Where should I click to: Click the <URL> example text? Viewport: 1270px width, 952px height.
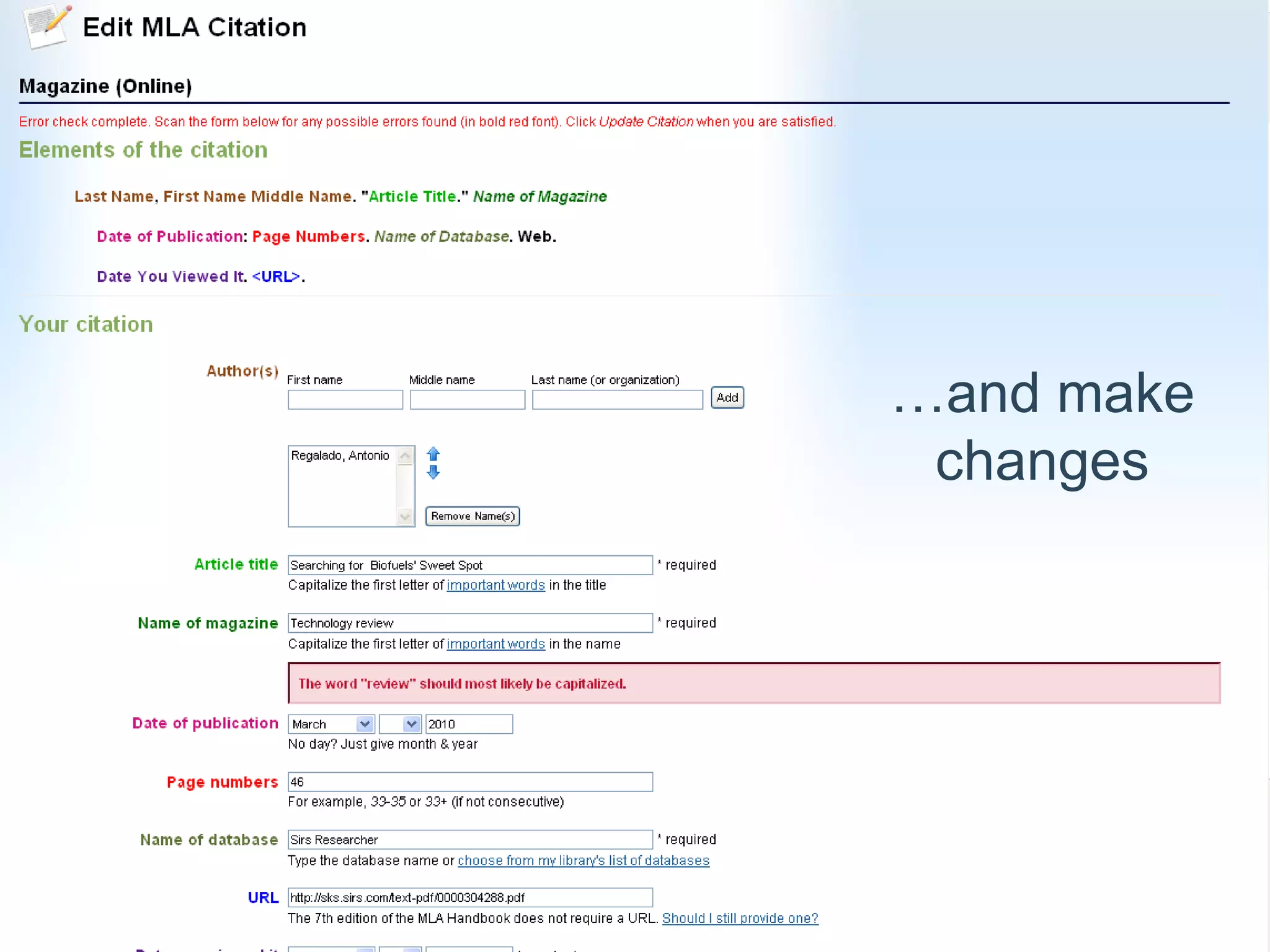click(277, 276)
